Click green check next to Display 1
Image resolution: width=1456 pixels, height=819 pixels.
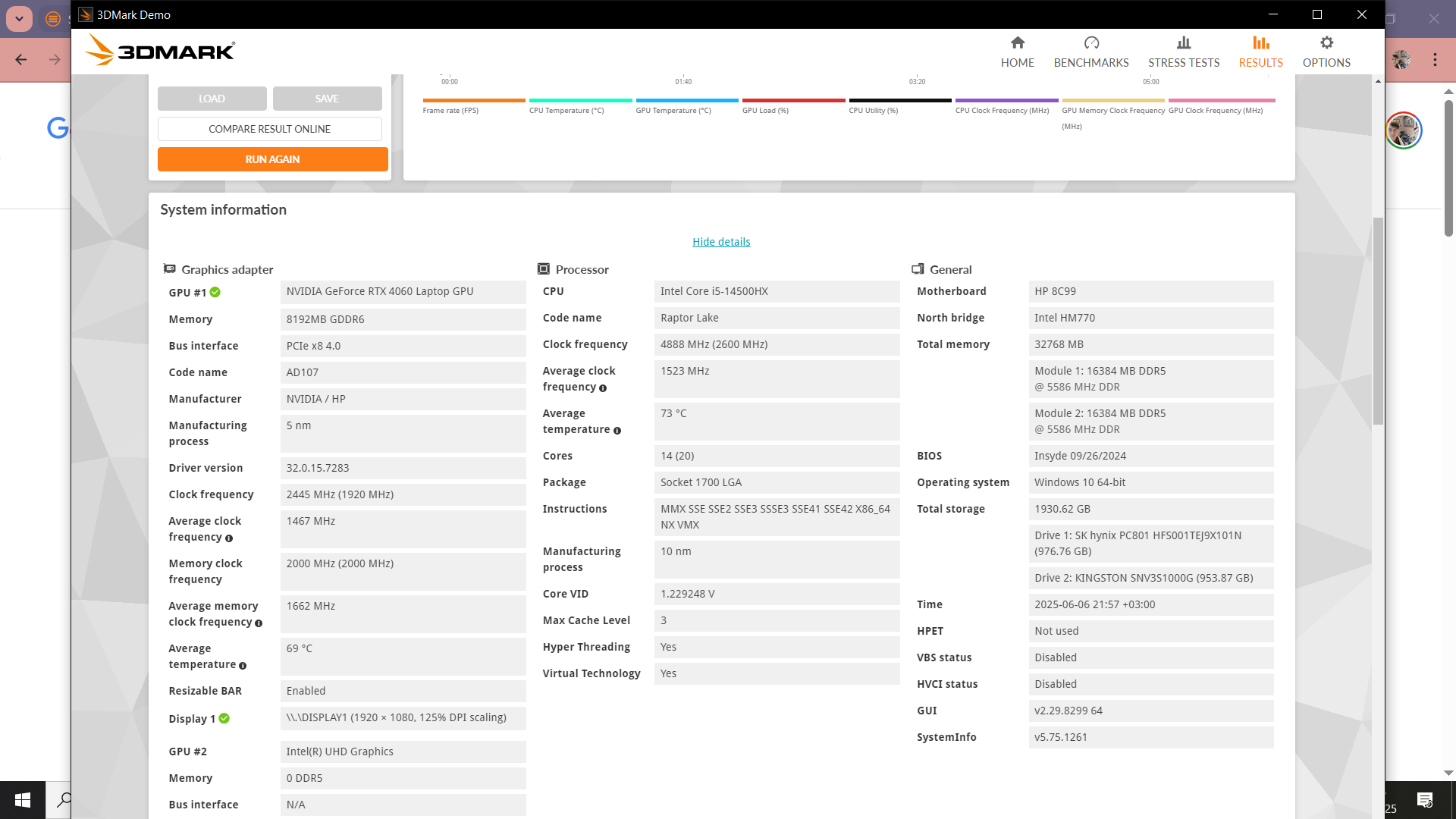pyautogui.click(x=224, y=718)
